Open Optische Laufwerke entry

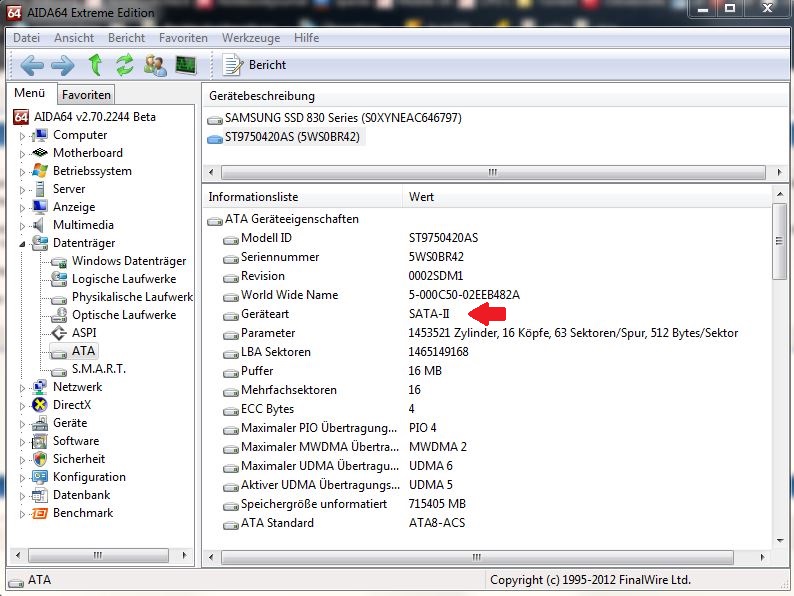[124, 315]
